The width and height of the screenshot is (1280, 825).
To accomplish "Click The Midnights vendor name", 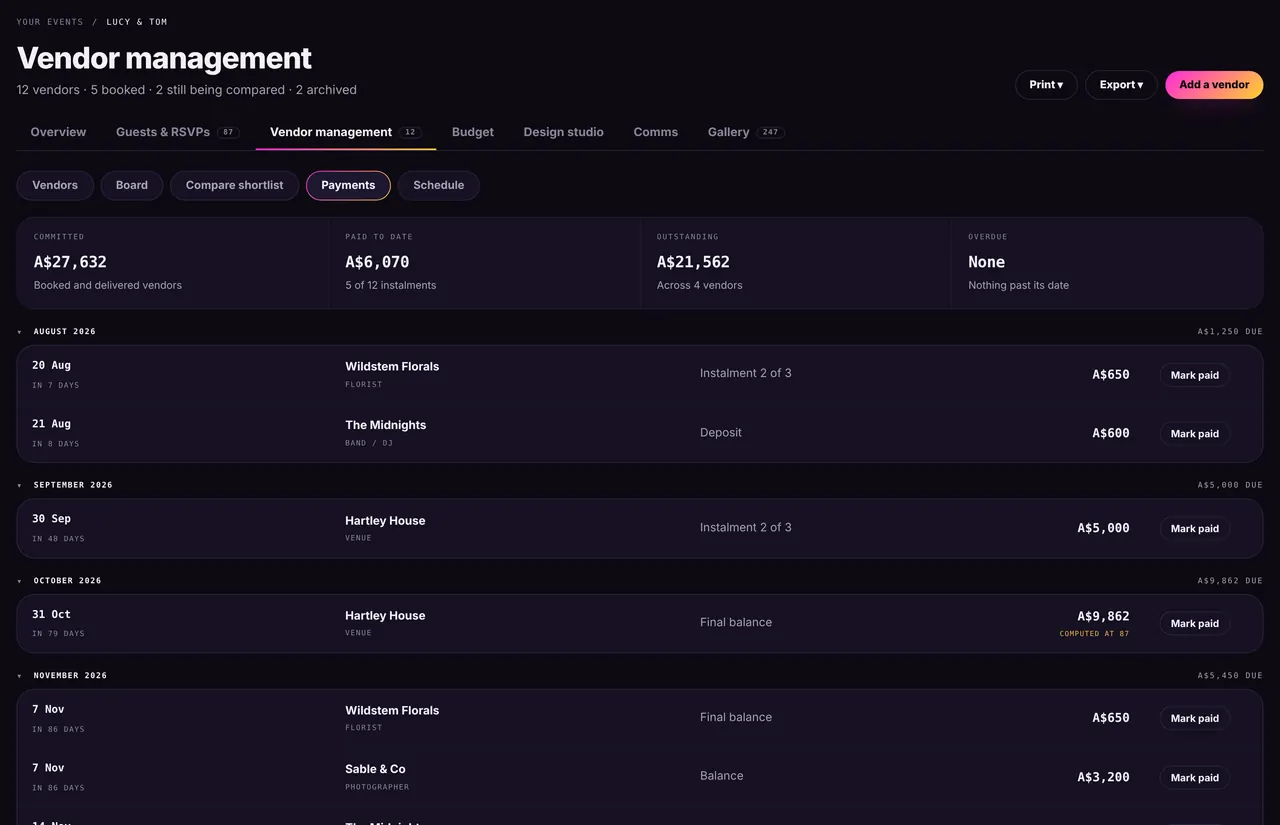I will [386, 425].
